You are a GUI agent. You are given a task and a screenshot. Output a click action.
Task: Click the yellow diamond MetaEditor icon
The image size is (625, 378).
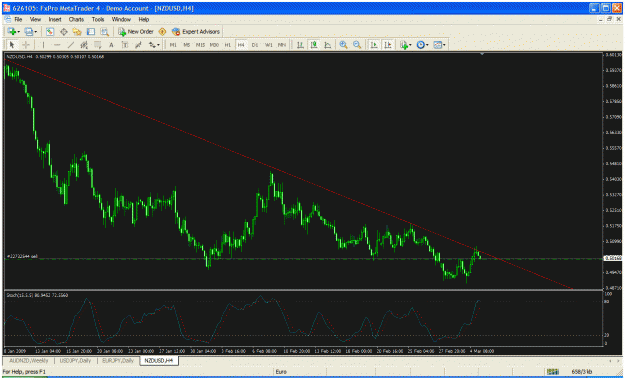point(162,32)
